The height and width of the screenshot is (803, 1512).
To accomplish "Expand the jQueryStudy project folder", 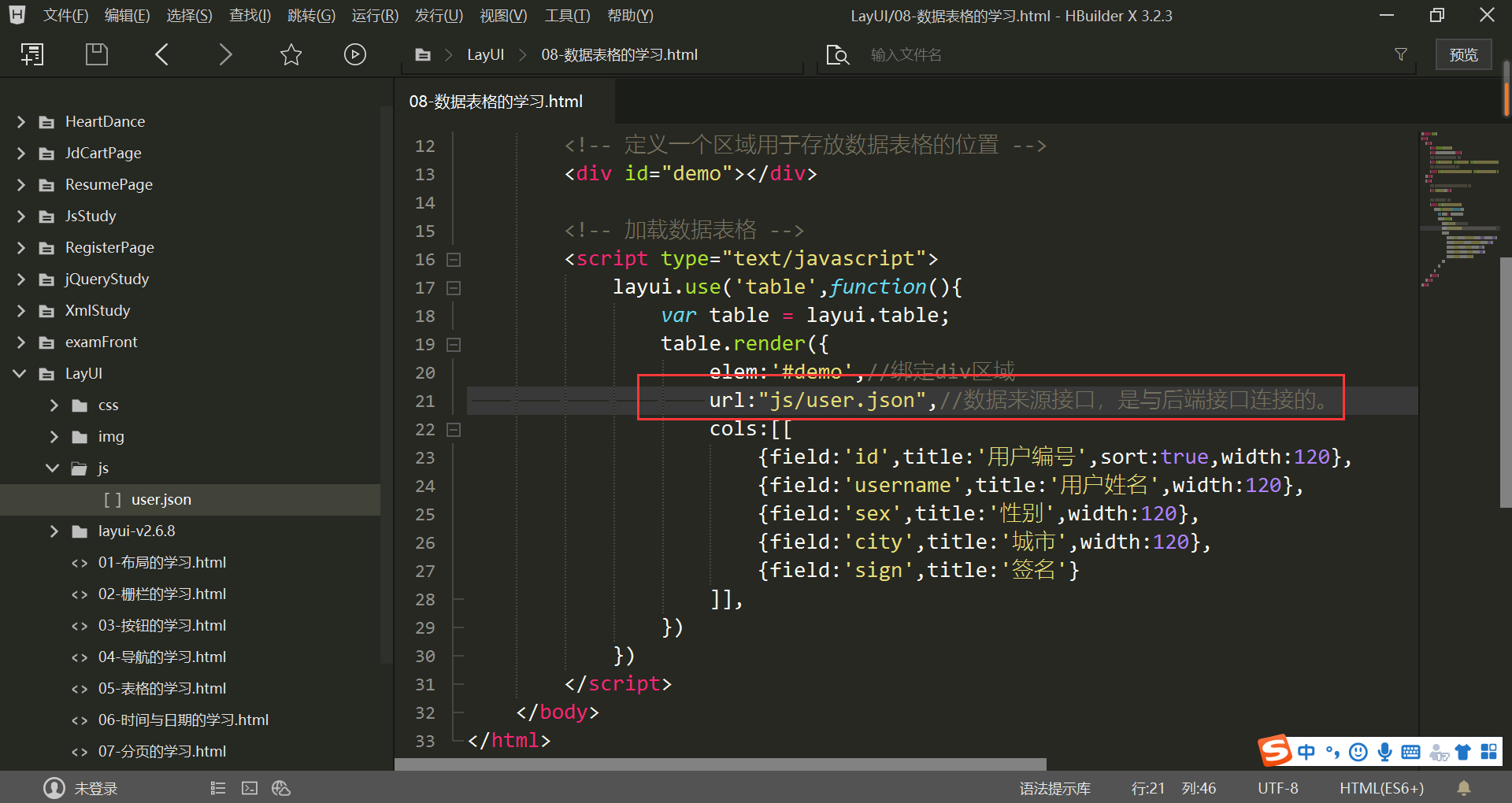I will (x=21, y=279).
